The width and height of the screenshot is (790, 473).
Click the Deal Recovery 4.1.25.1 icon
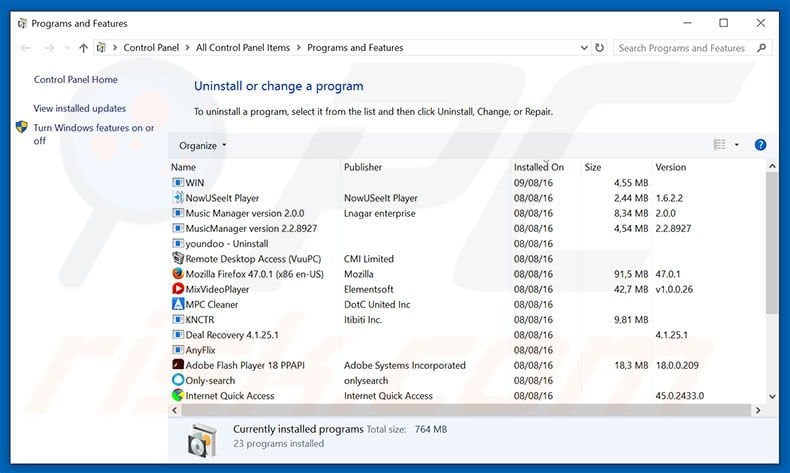[178, 334]
